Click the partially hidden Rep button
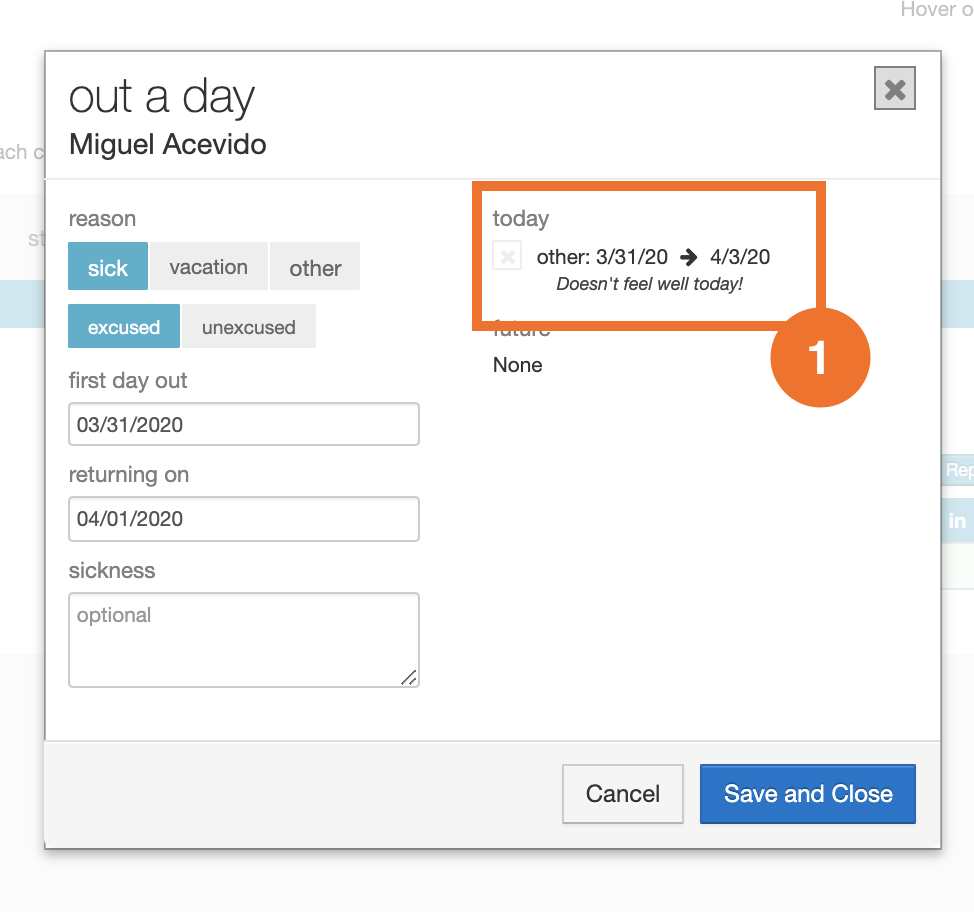Screen dimensions: 974x912 tap(958, 470)
